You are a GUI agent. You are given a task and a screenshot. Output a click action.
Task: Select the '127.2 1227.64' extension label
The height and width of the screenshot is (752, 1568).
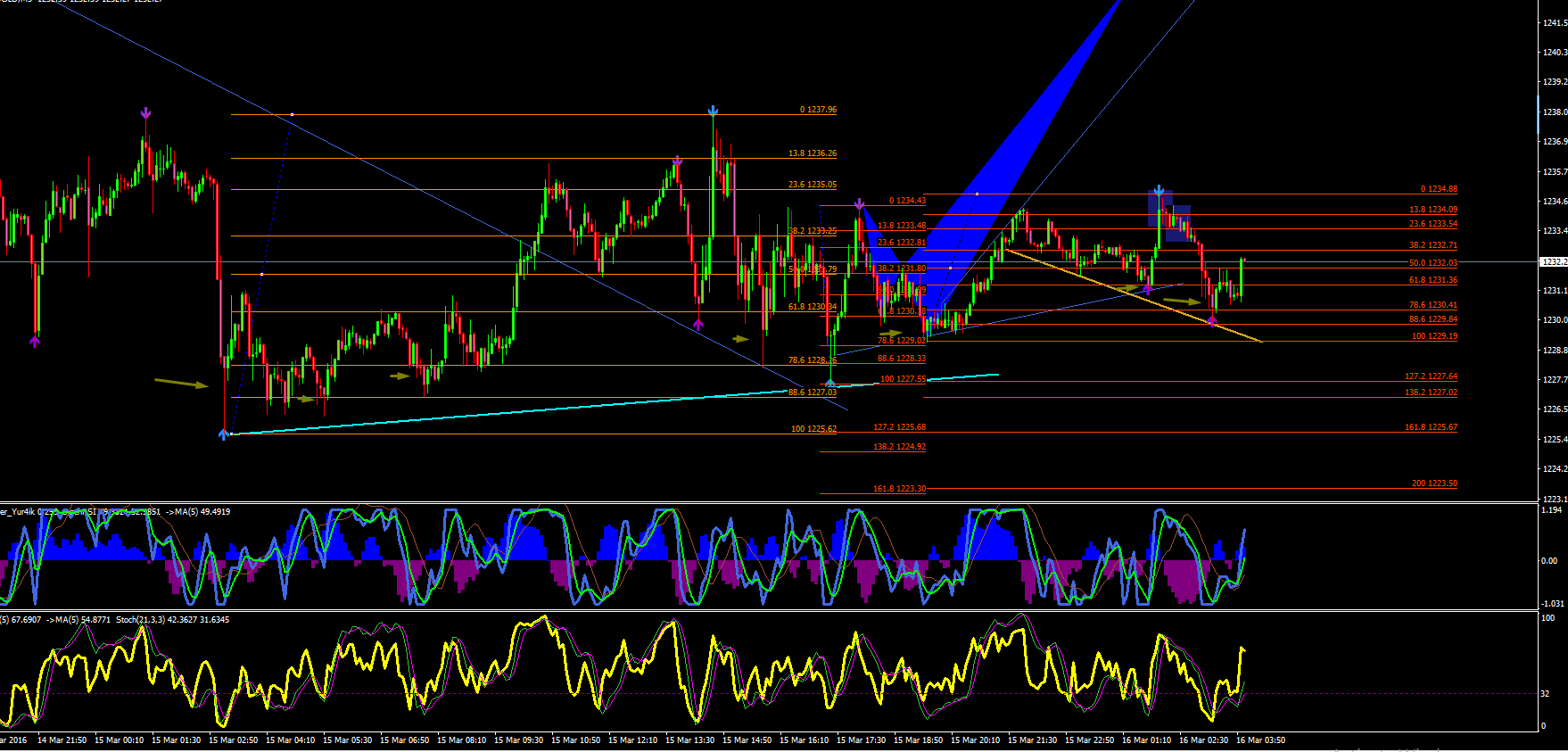[1431, 376]
